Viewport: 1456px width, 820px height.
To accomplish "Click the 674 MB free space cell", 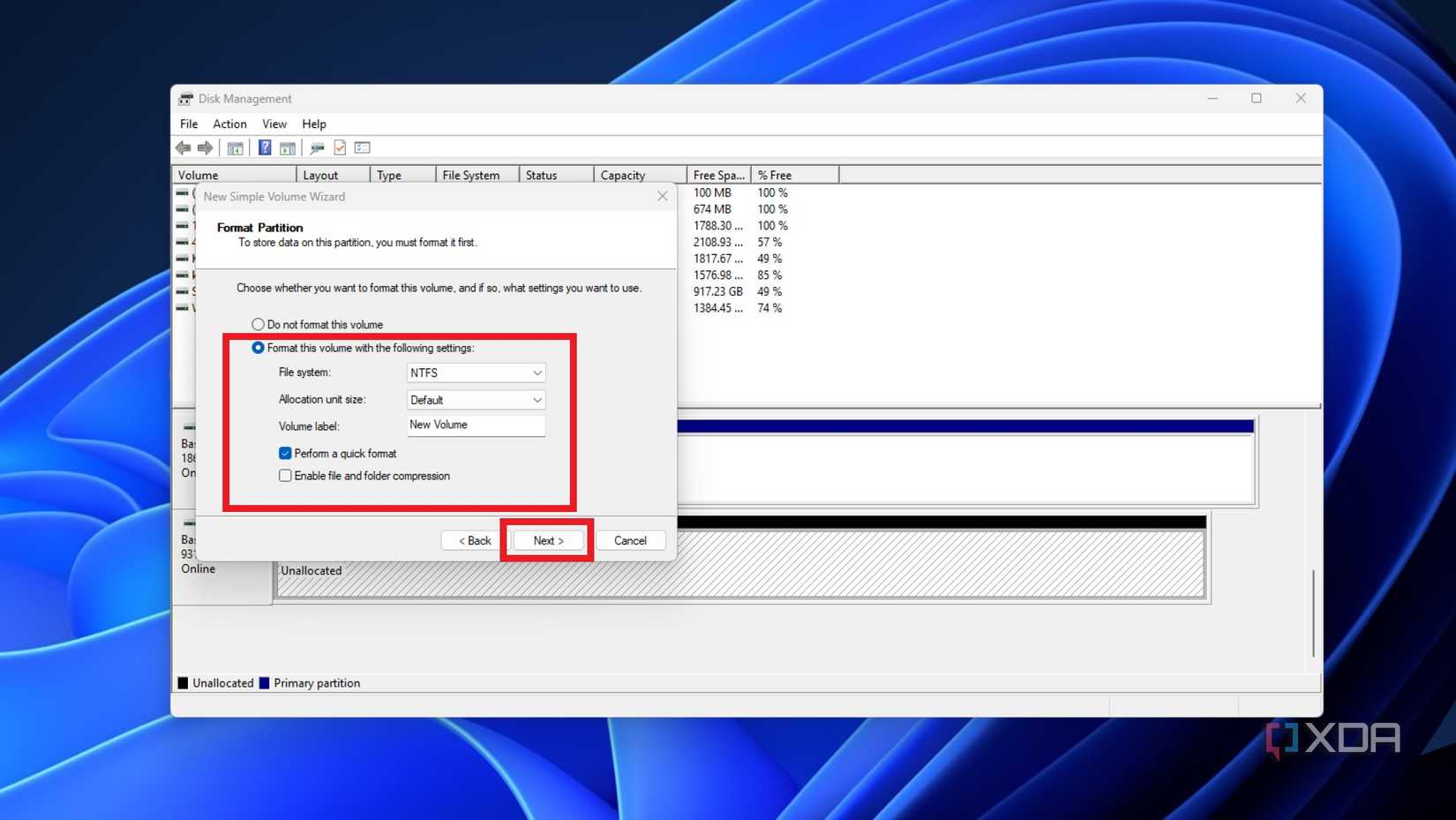I will (712, 209).
